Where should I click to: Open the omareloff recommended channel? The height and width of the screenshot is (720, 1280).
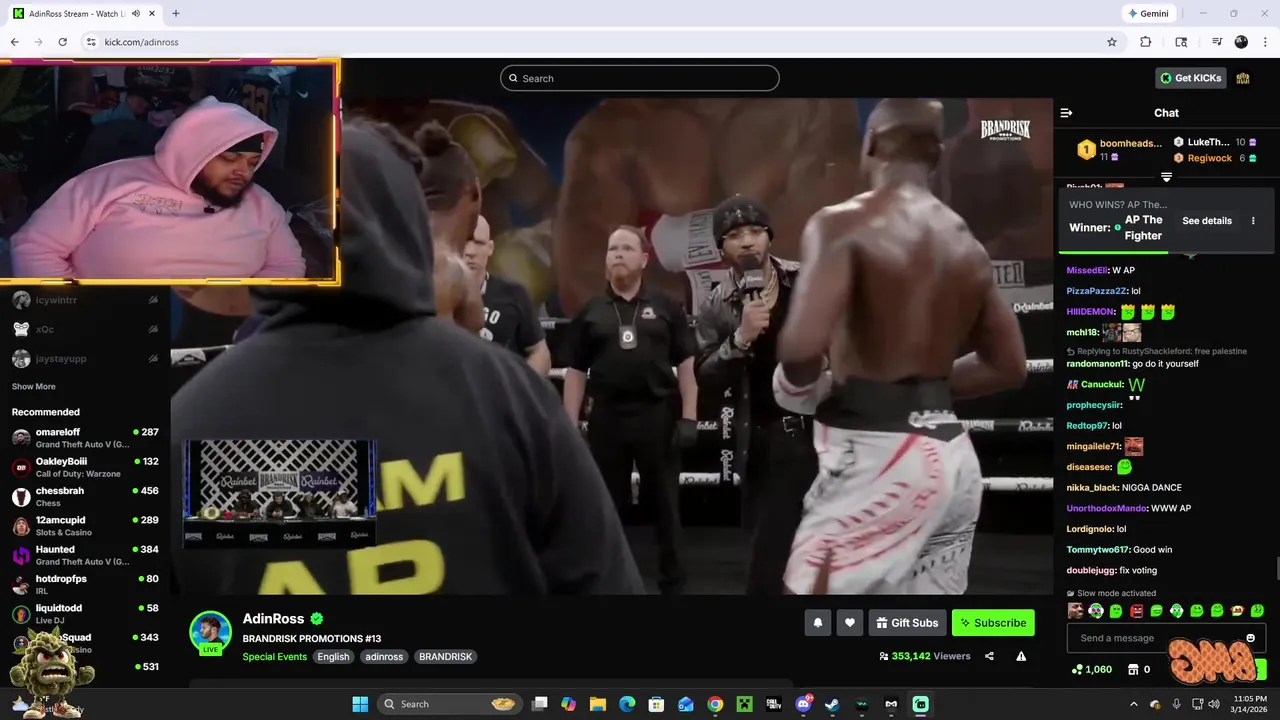pos(85,438)
